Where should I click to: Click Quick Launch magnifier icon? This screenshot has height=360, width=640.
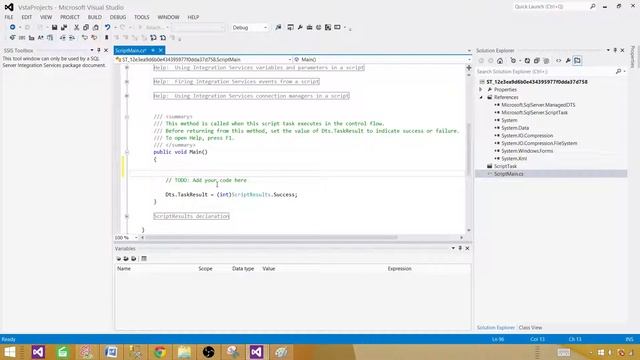[593, 7]
